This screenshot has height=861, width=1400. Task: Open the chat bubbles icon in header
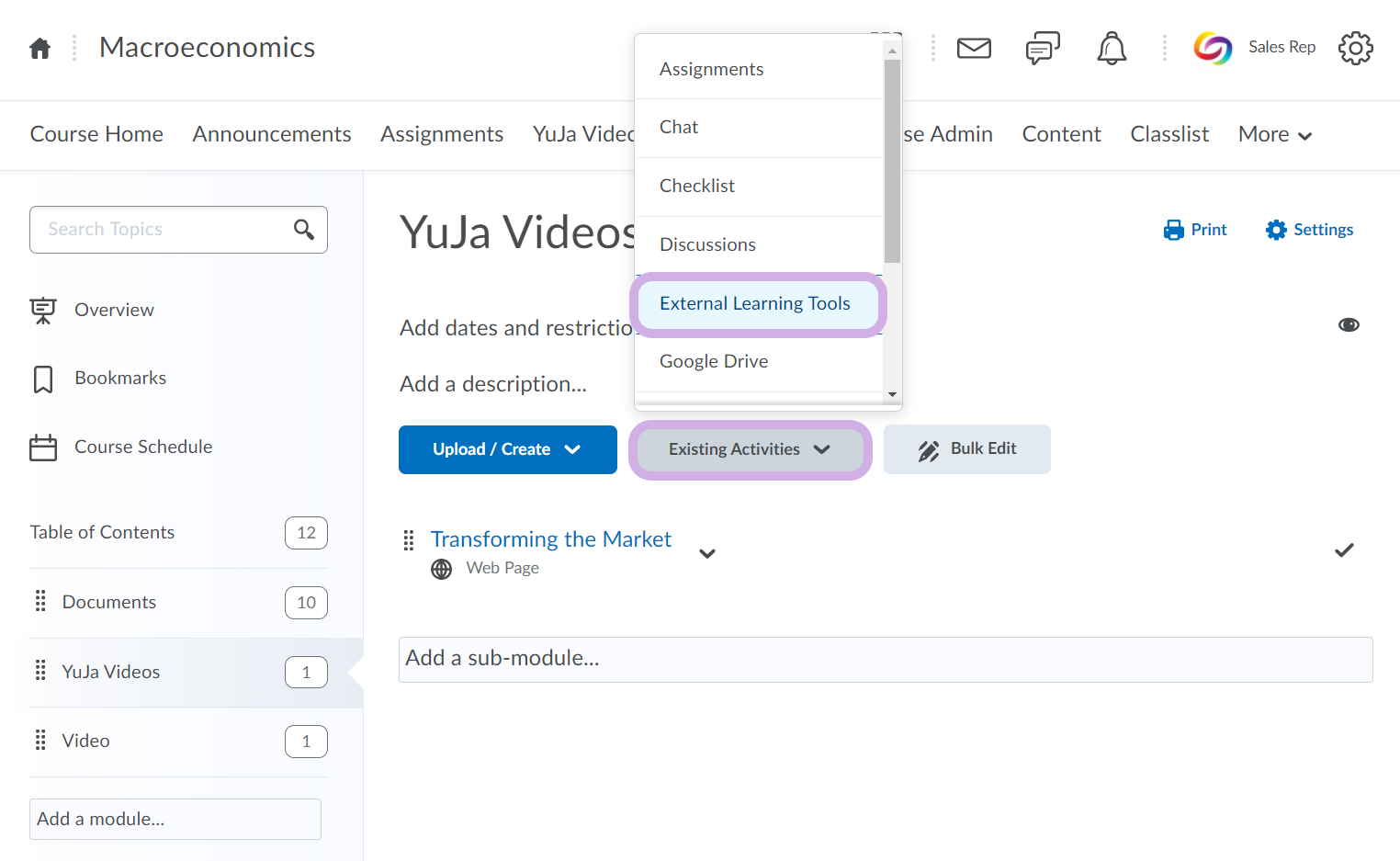(1042, 48)
